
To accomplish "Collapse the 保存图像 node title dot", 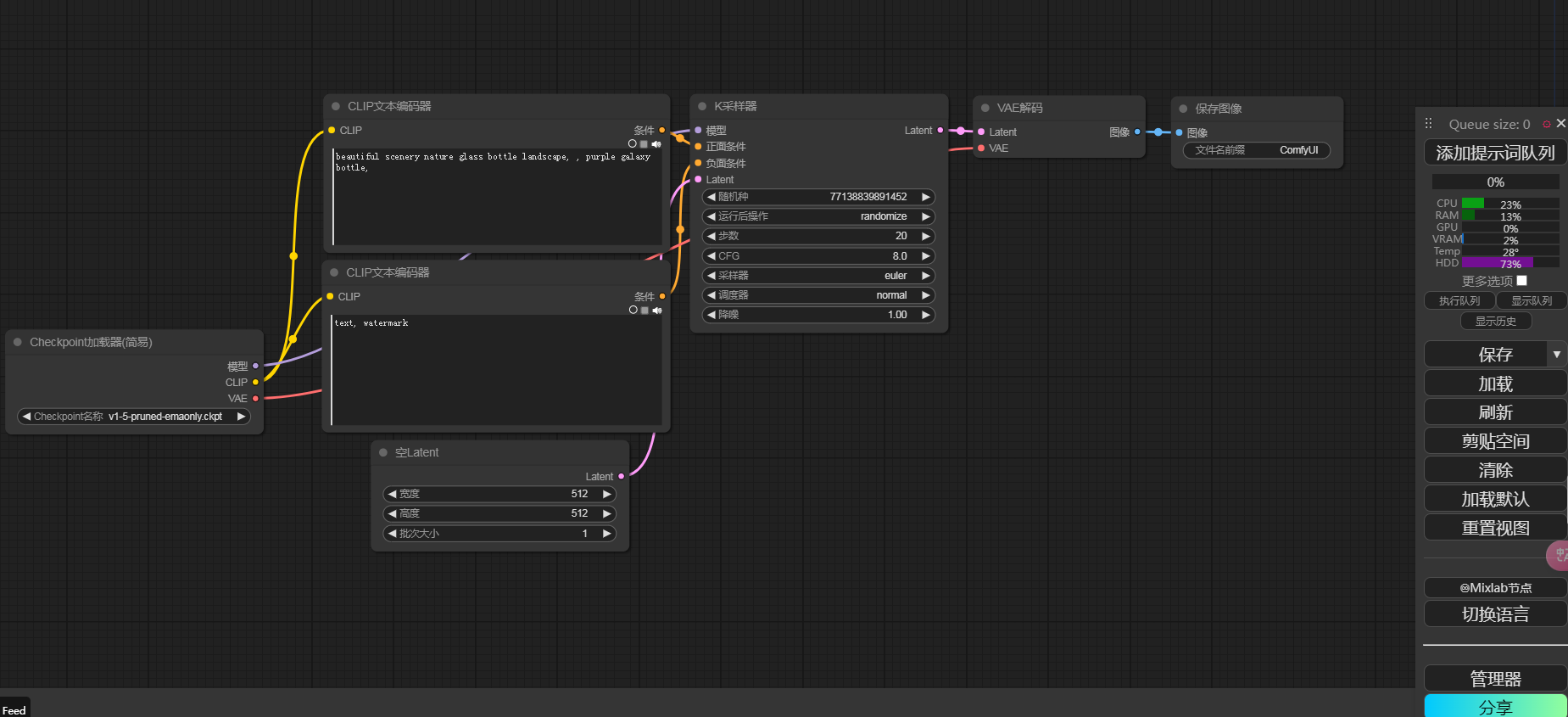I will click(1183, 109).
